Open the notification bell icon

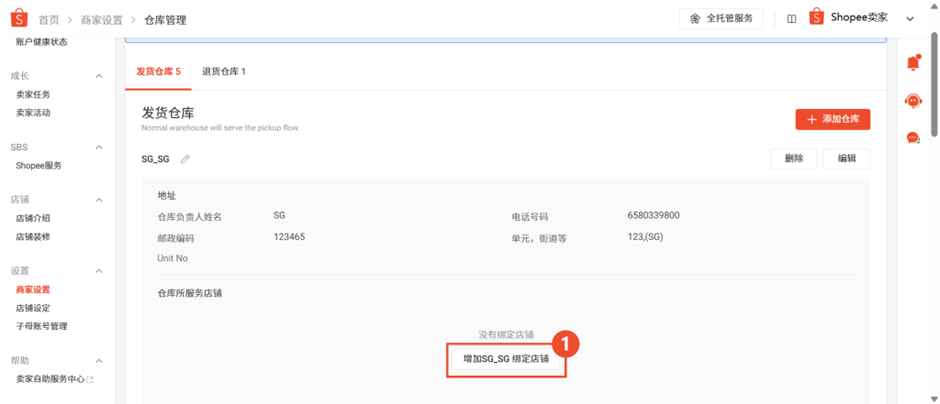coord(914,62)
